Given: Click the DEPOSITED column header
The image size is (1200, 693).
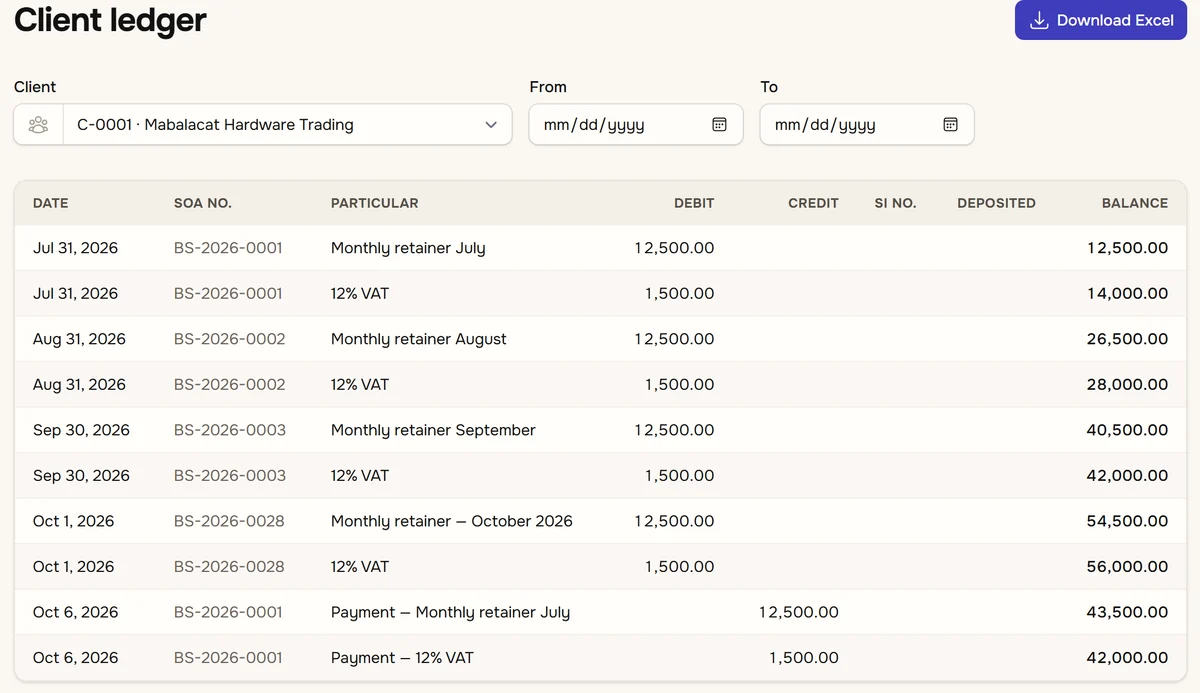Looking at the screenshot, I should [996, 203].
